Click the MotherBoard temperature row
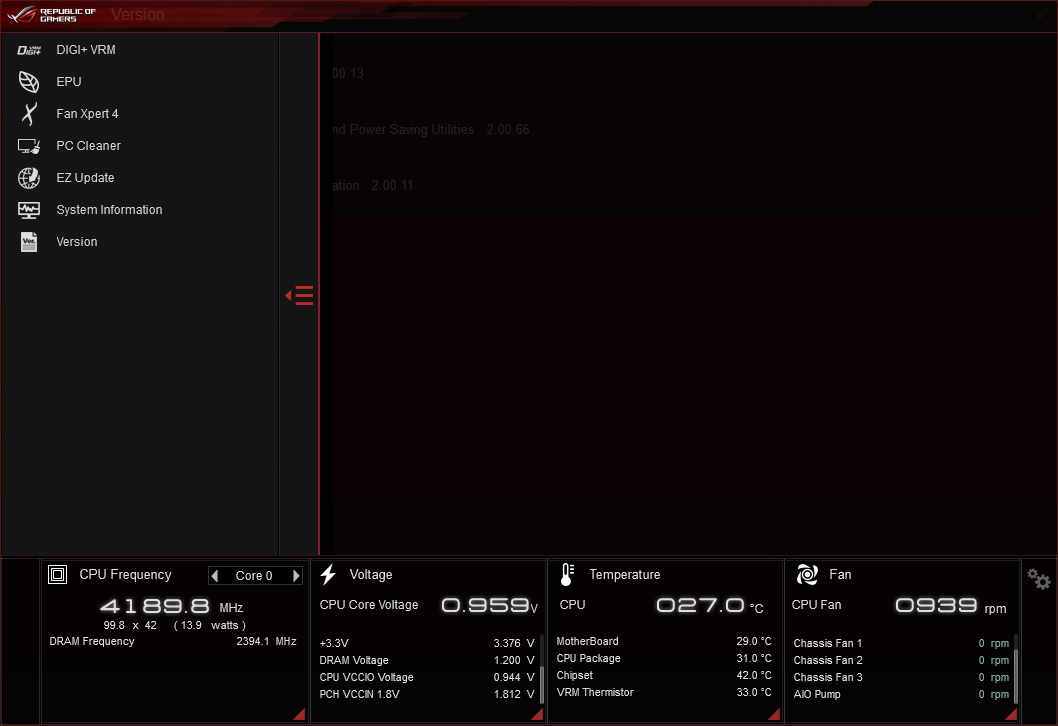Screen dimensions: 1058x726 [x=664, y=641]
